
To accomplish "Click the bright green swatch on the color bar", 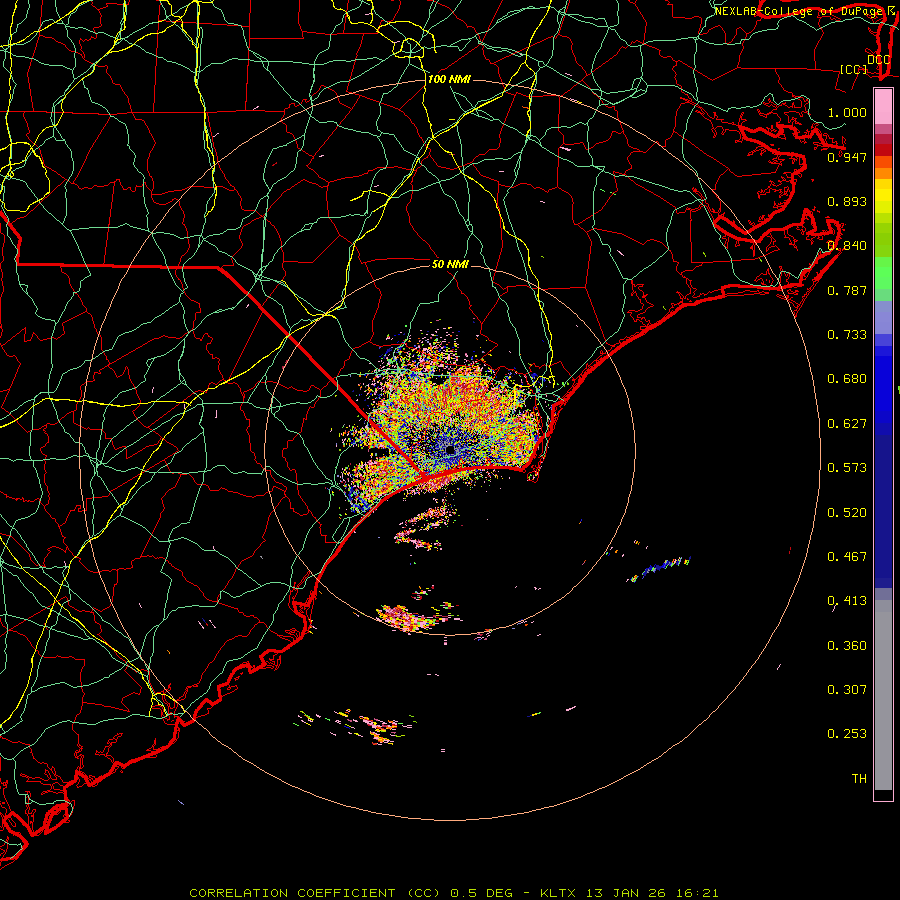I will pyautogui.click(x=883, y=273).
